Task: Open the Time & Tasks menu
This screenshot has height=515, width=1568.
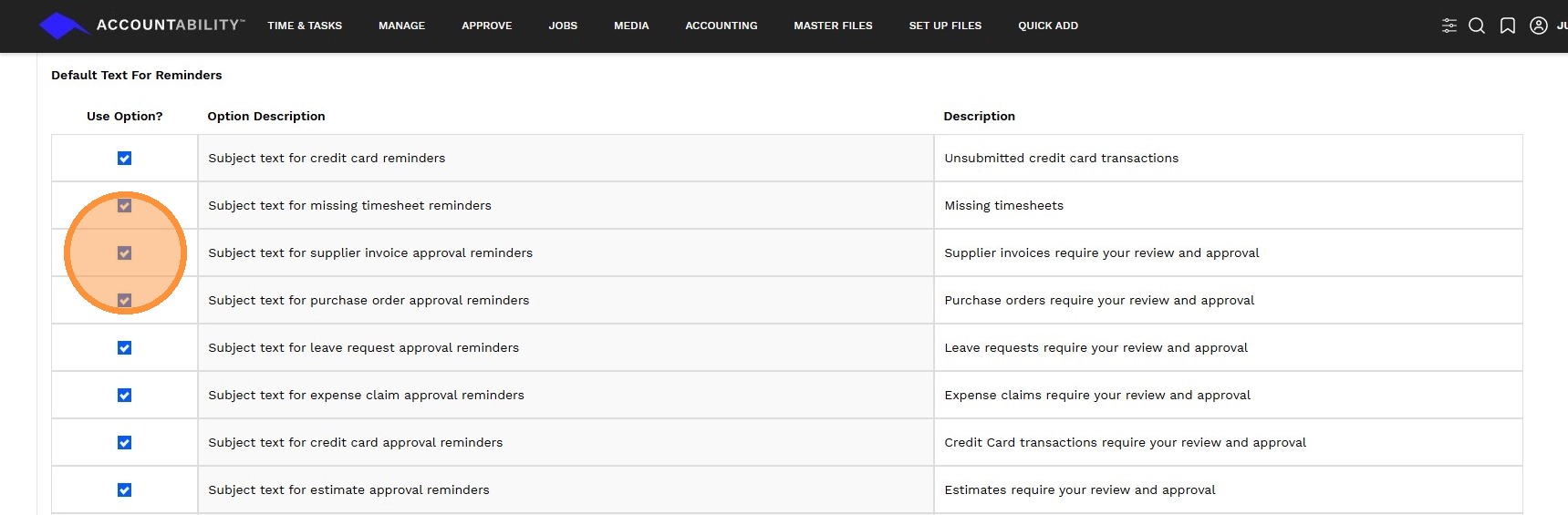Action: click(305, 26)
